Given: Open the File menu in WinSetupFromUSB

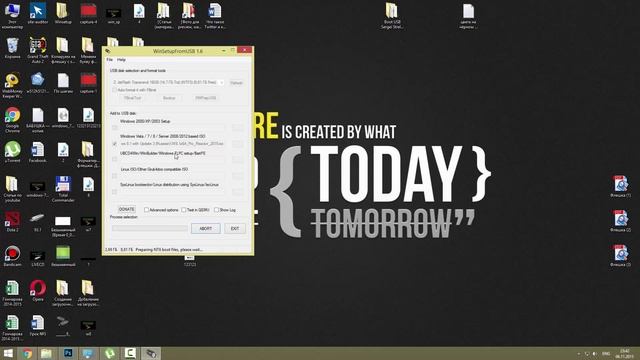Looking at the screenshot, I should (109, 60).
